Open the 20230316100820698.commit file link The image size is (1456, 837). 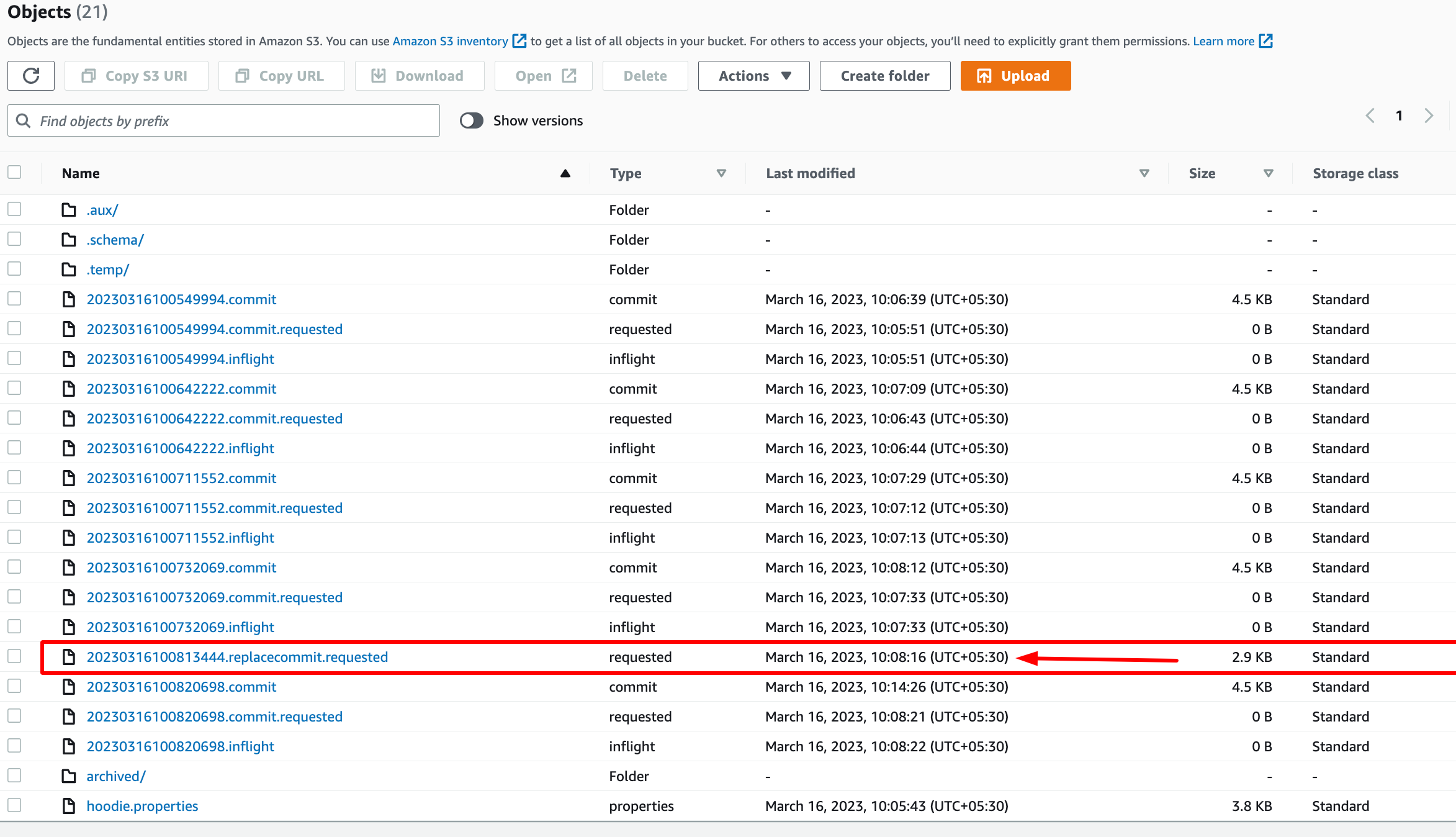[181, 687]
